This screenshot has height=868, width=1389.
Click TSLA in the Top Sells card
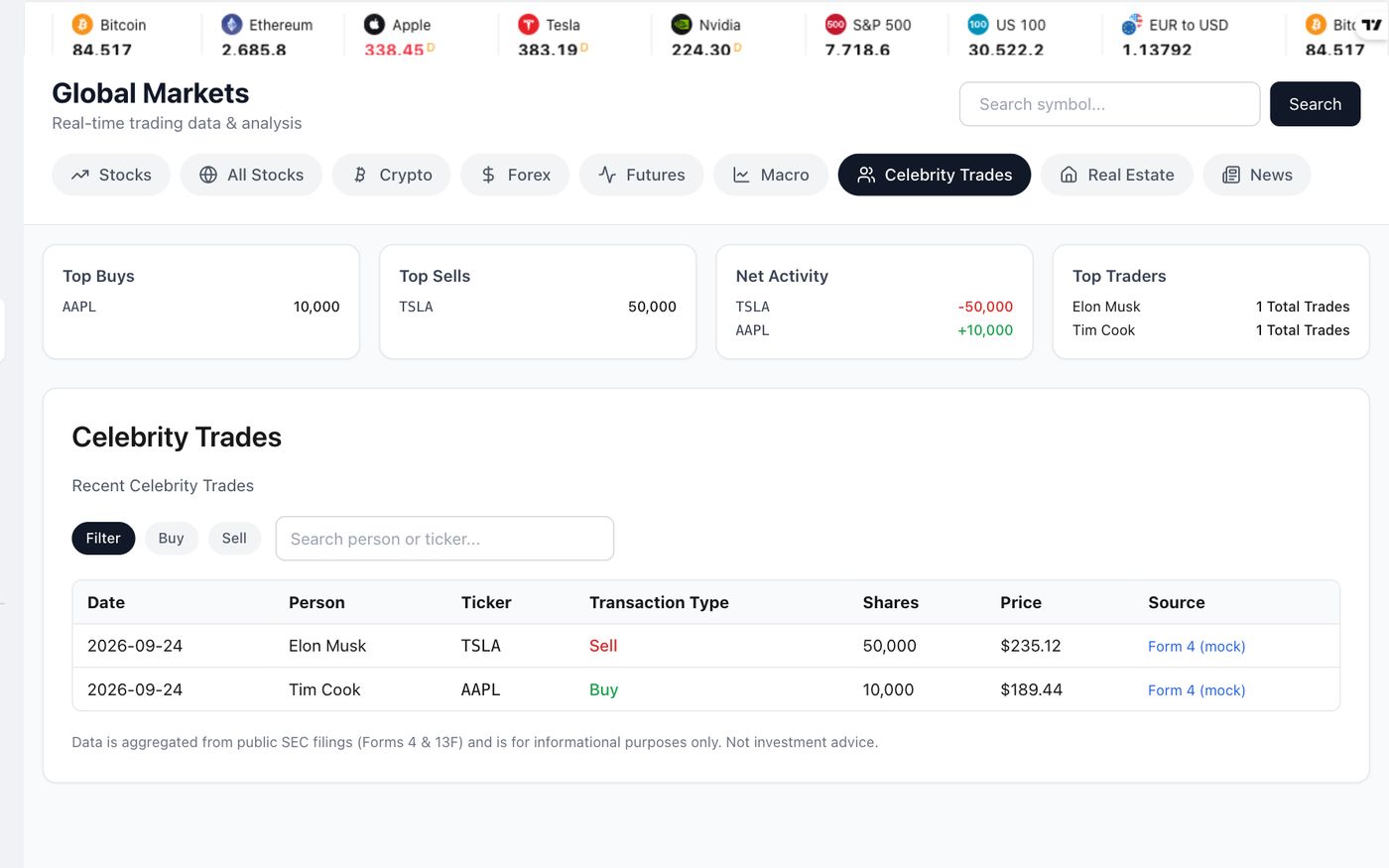[417, 307]
